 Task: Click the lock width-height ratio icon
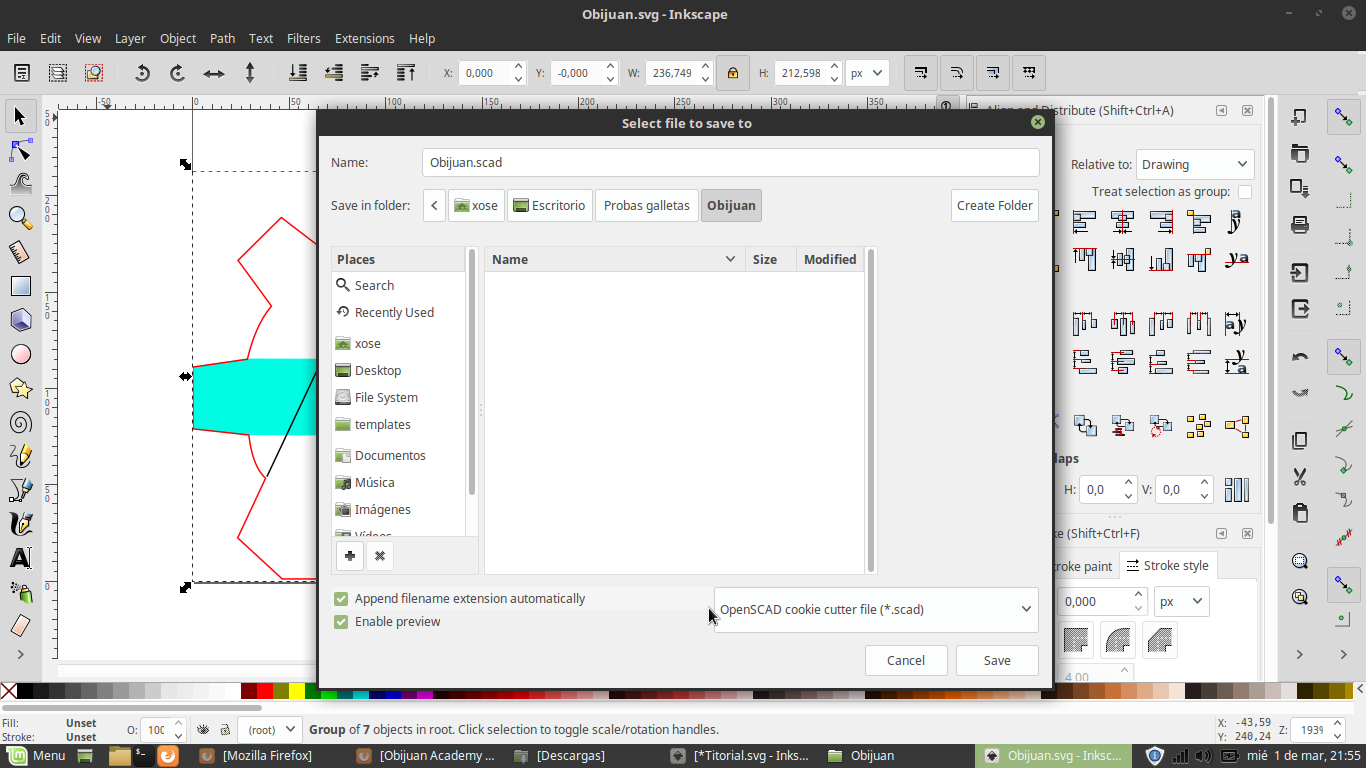pos(733,73)
